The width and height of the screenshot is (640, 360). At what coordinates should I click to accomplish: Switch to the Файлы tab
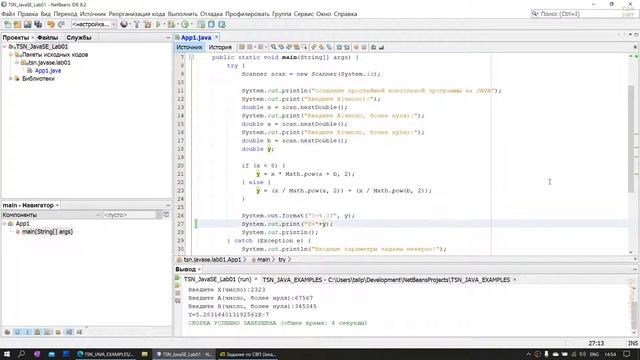48,38
